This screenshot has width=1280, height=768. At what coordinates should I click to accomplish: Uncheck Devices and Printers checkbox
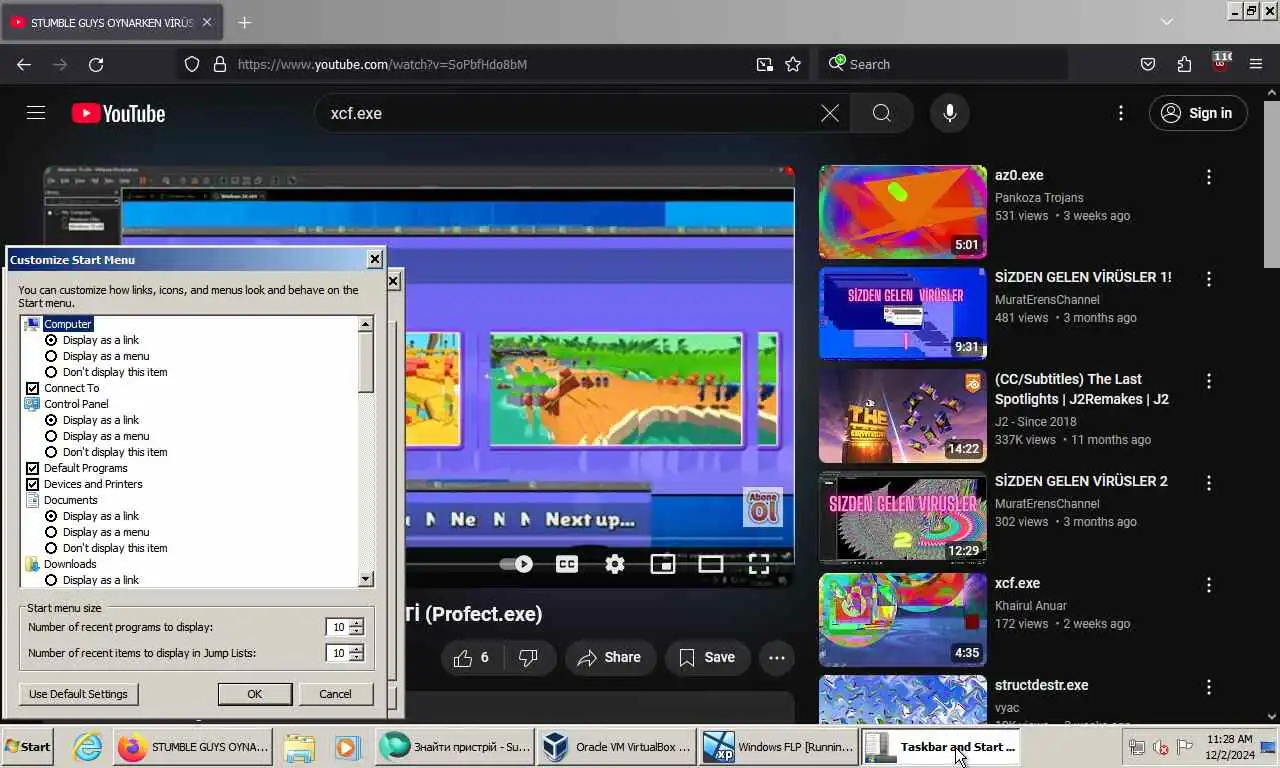pos(32,484)
